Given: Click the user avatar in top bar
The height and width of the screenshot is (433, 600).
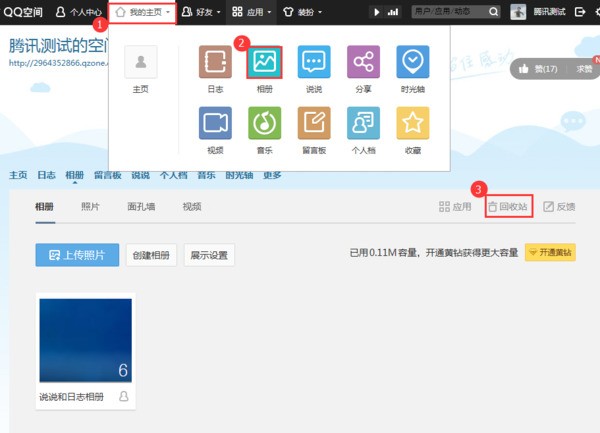Looking at the screenshot, I should pyautogui.click(x=518, y=12).
